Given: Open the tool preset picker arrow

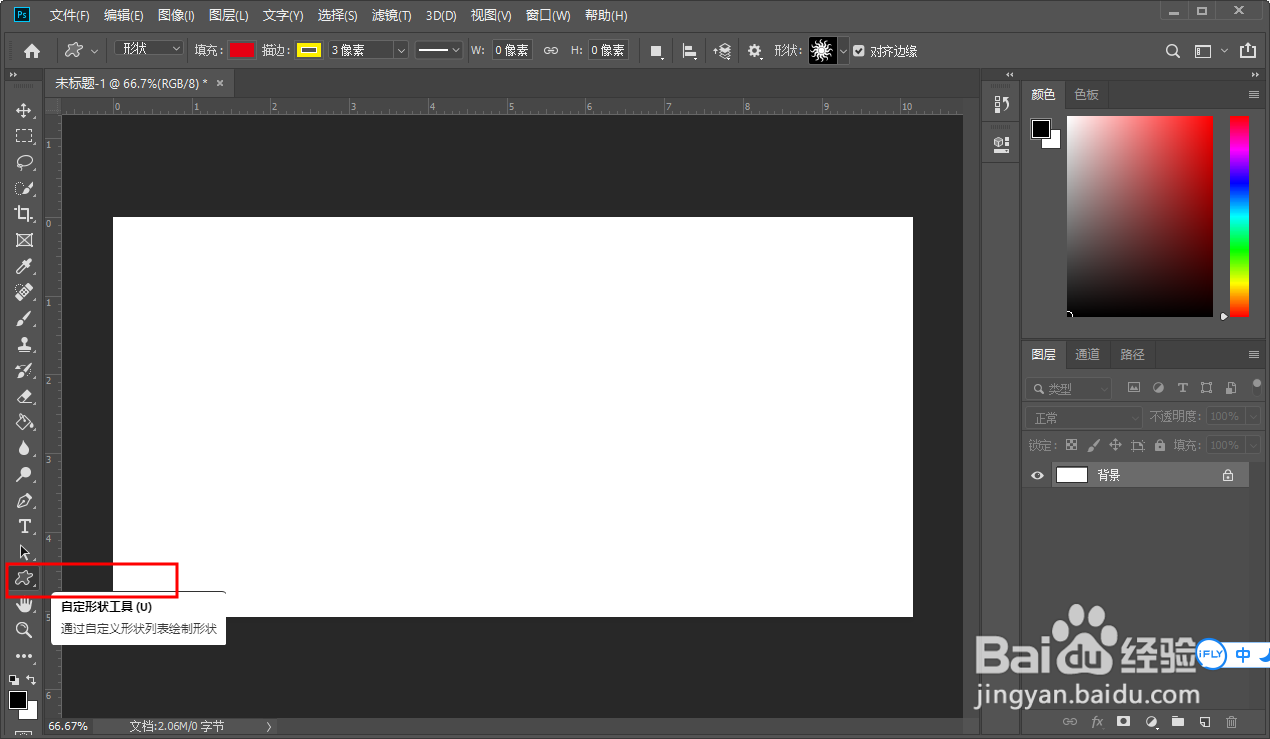Looking at the screenshot, I should [95, 51].
